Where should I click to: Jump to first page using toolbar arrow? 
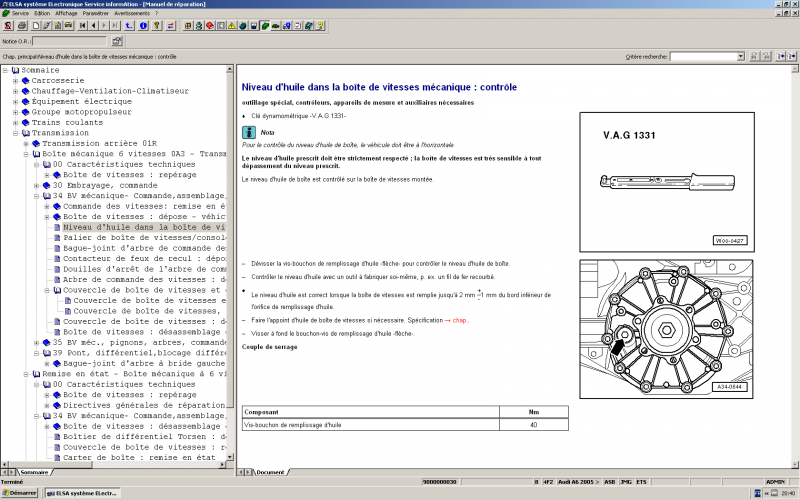(x=82, y=25)
